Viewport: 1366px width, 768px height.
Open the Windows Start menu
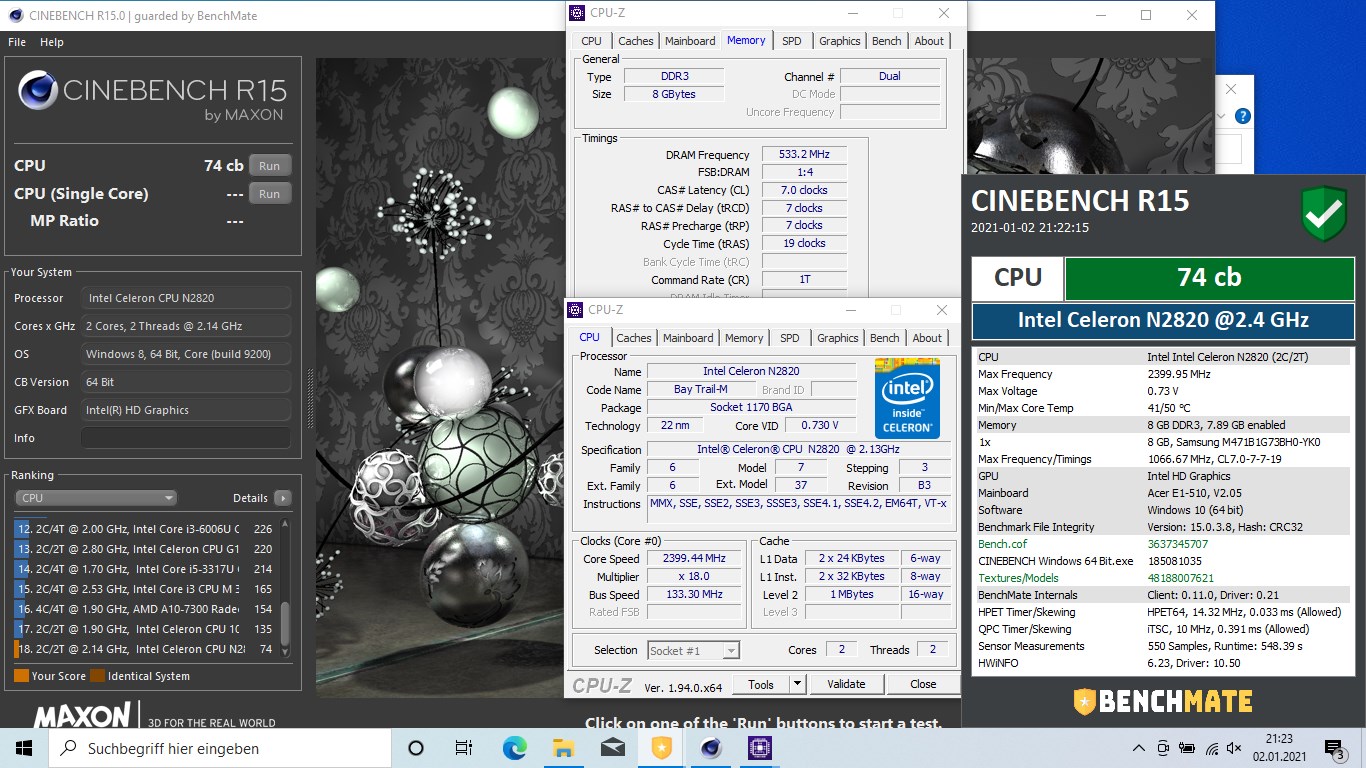pos(24,748)
